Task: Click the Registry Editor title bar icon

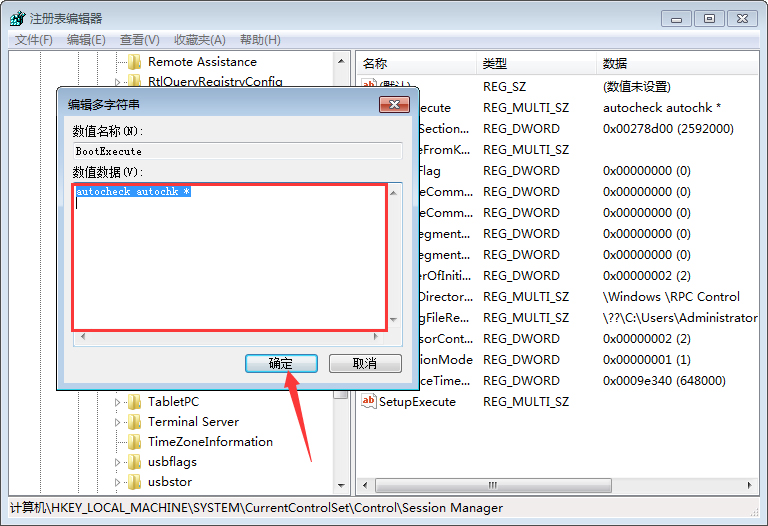Action: pos(17,18)
